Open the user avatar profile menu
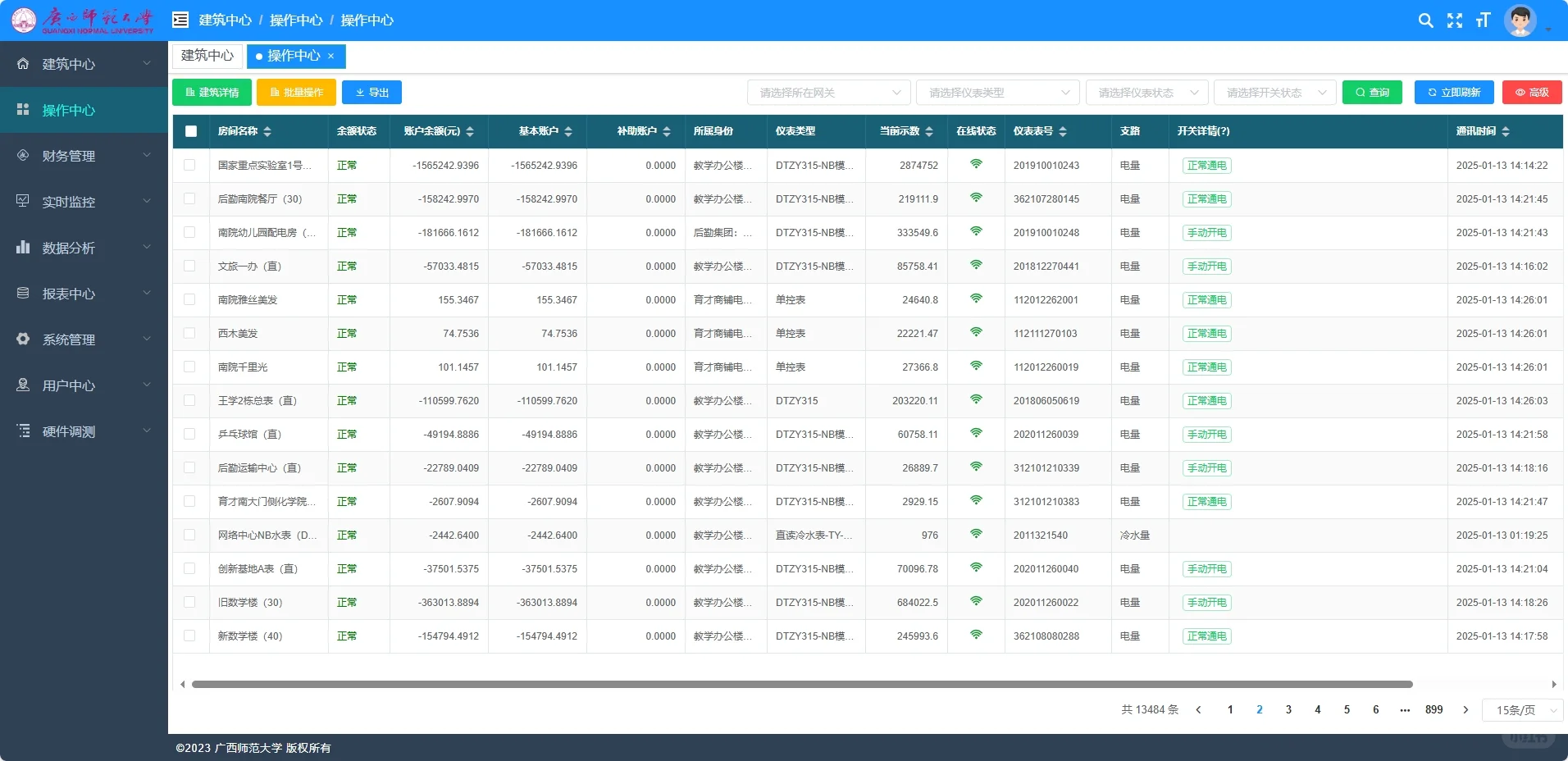The height and width of the screenshot is (761, 1568). 1520,21
